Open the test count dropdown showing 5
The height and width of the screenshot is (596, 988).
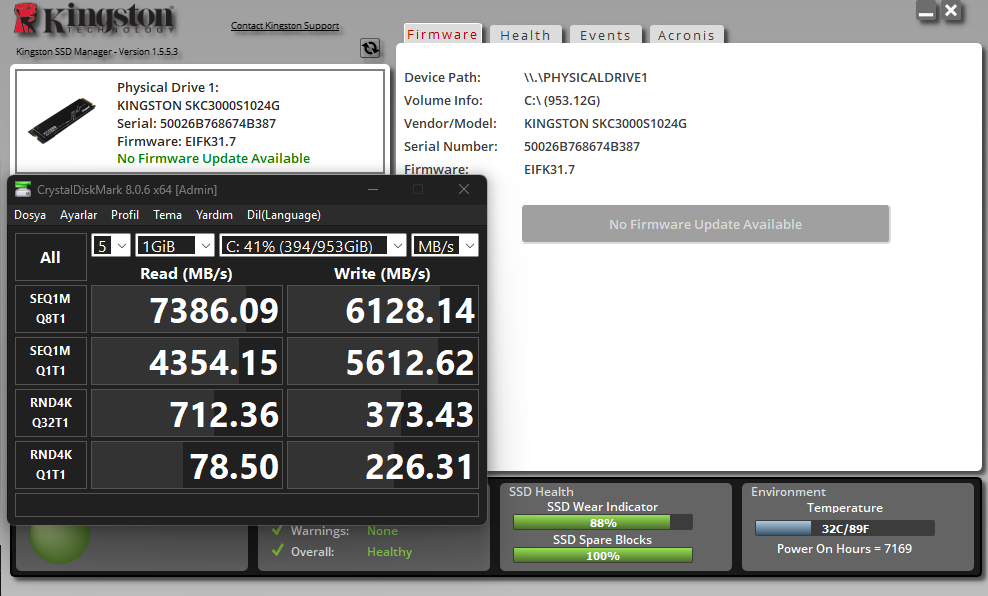click(111, 246)
